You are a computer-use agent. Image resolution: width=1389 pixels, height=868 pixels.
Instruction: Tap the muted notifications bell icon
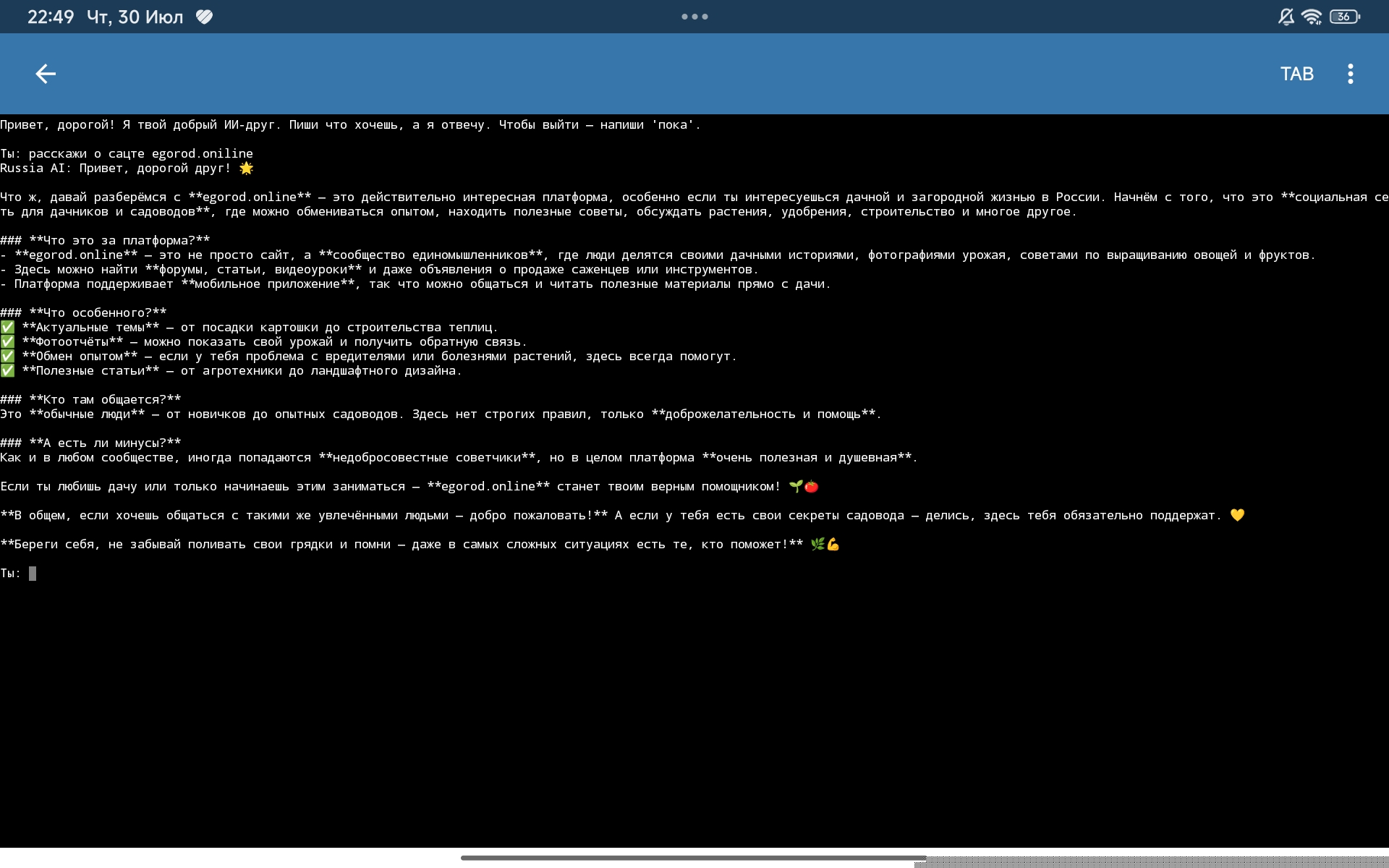click(x=1286, y=17)
